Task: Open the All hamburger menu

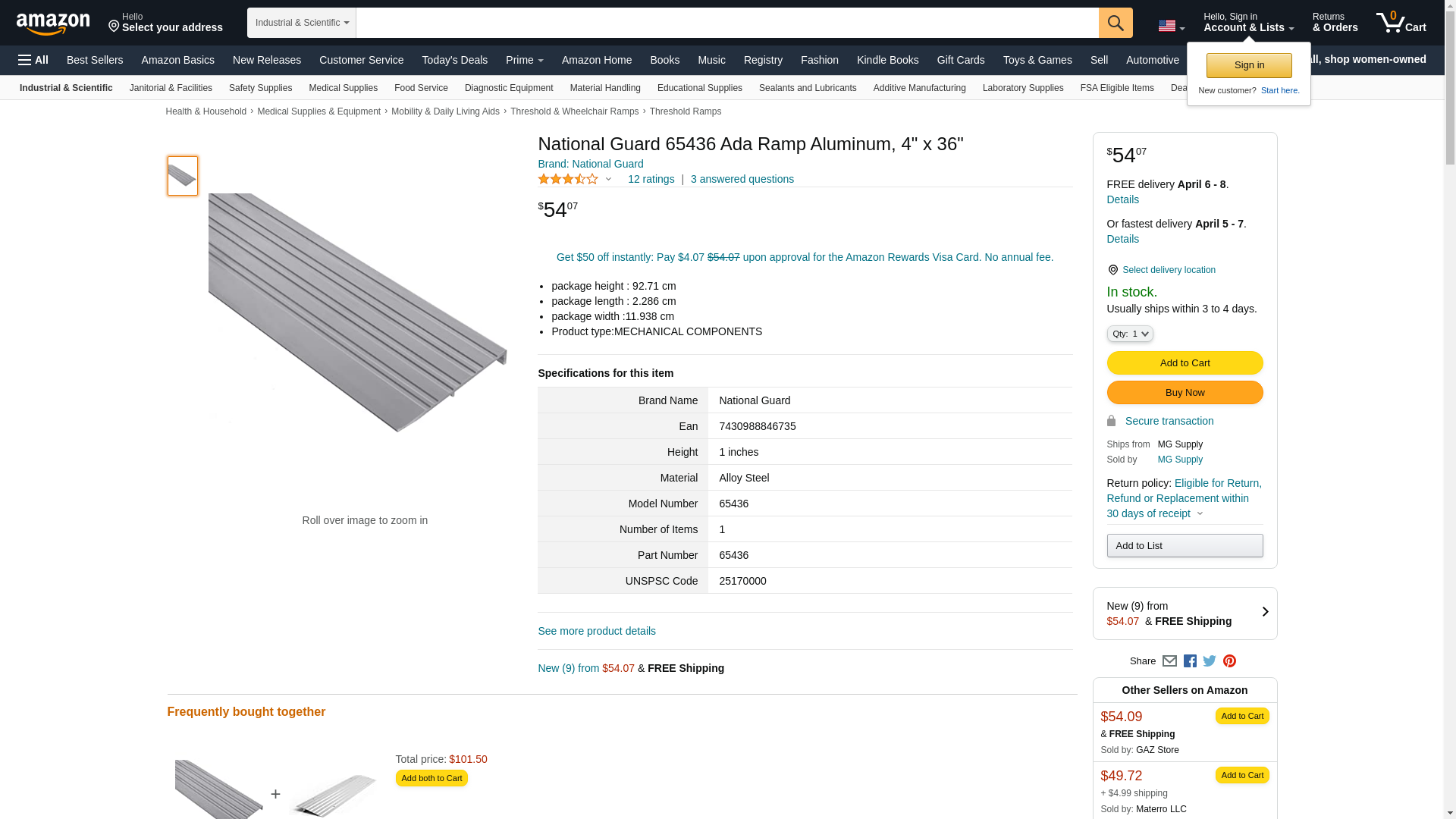Action: [33, 60]
